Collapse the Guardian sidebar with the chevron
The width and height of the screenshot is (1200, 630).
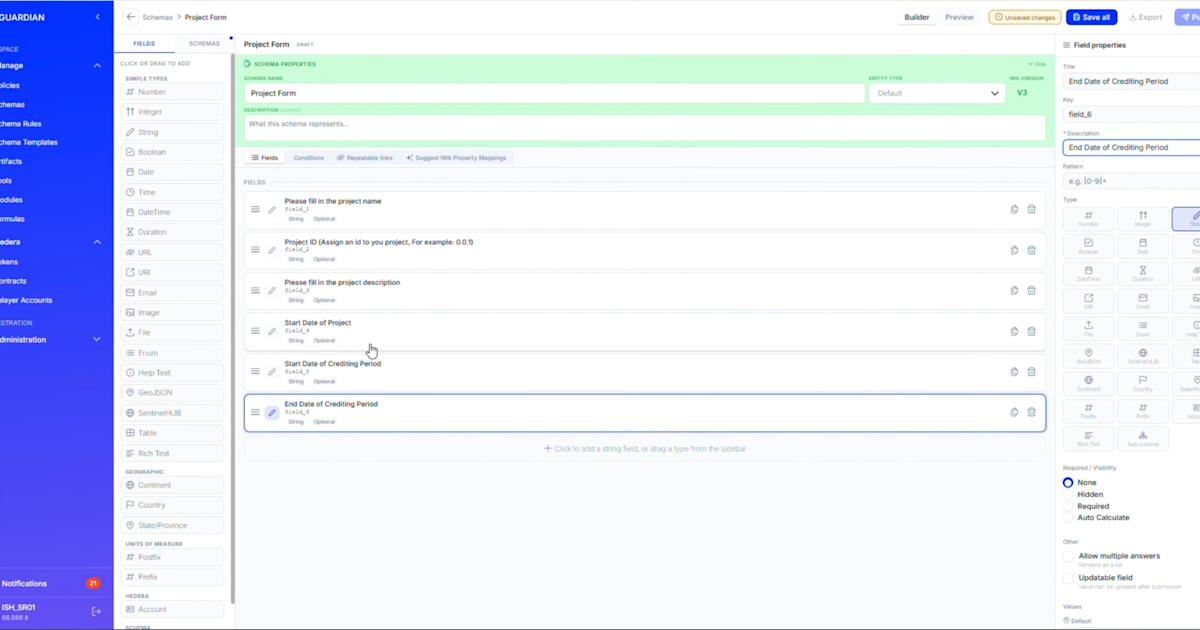pos(97,17)
